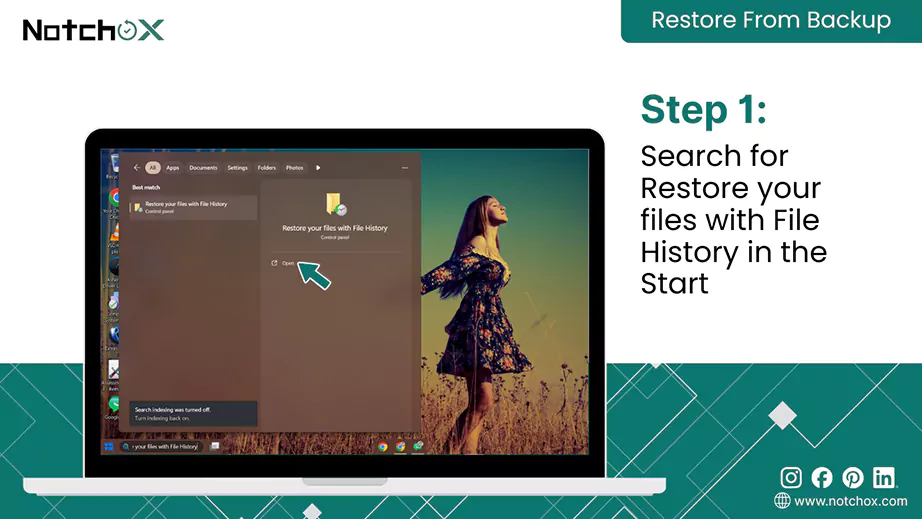Image resolution: width=922 pixels, height=519 pixels.
Task: Open the Notchox Instagram page
Action: [x=791, y=477]
